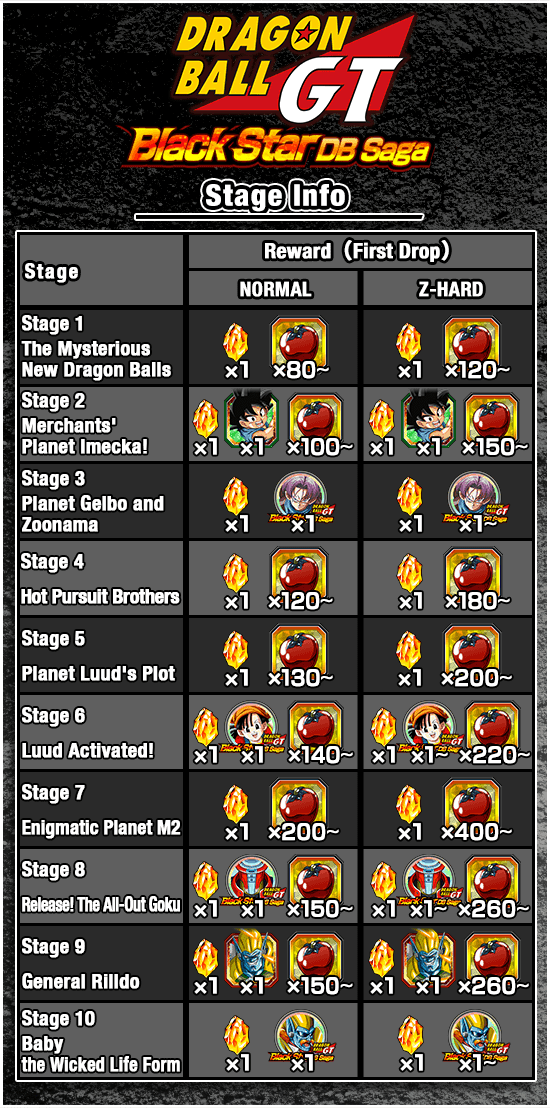Select the Stage 1 Z-HARD dragon stone
The image size is (550, 1108).
(409, 343)
